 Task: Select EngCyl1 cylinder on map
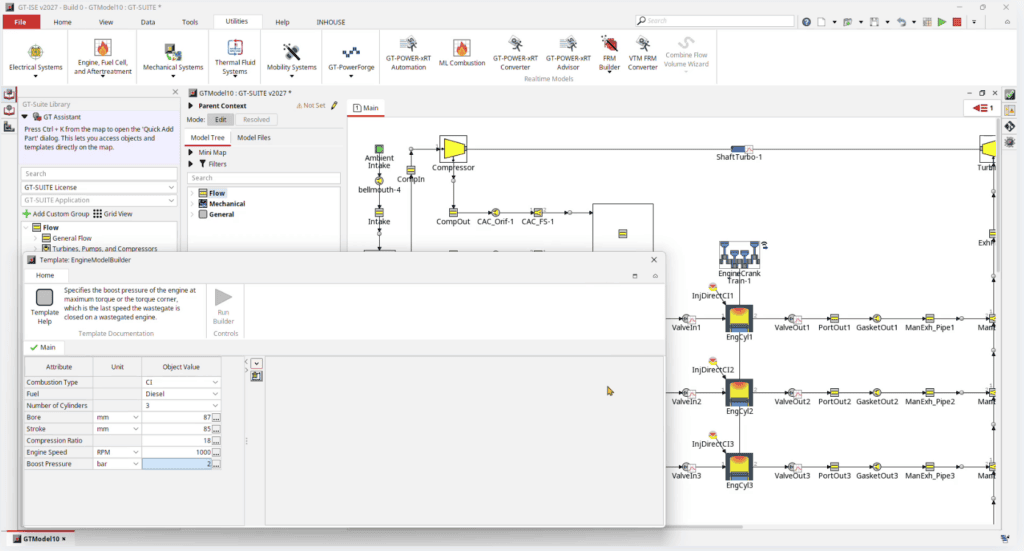(x=739, y=319)
